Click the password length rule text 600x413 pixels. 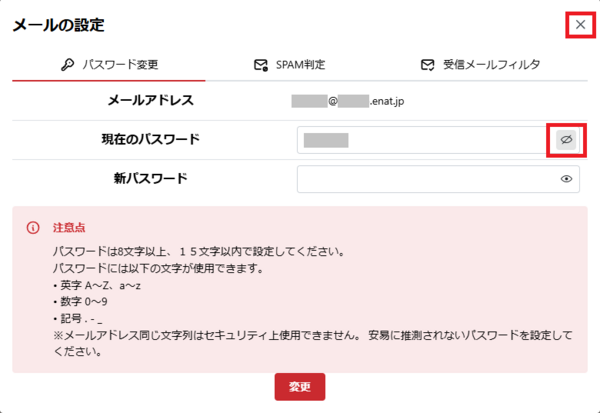(201, 253)
